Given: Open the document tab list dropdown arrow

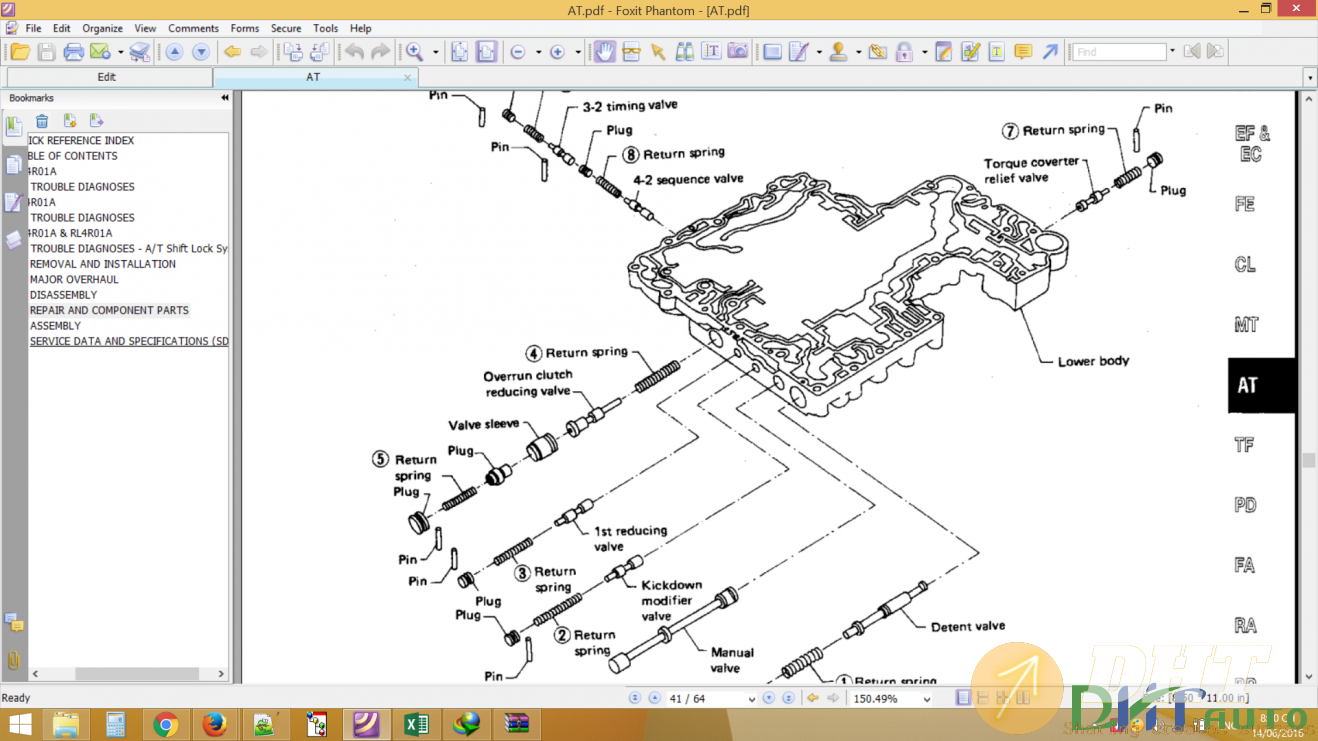Looking at the screenshot, I should click(x=1309, y=77).
